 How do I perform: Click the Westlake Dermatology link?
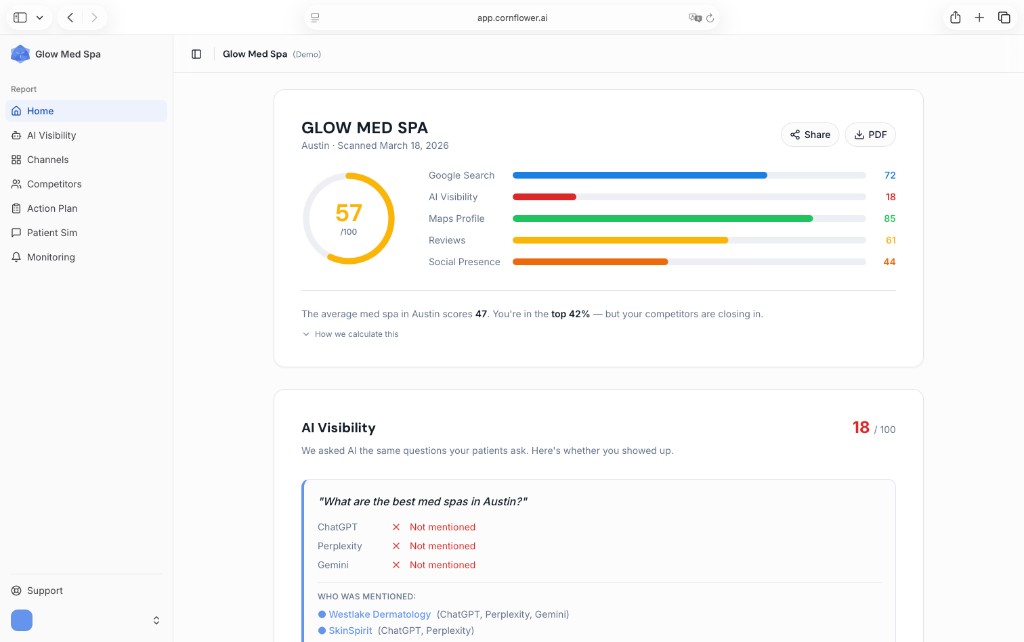(378, 614)
